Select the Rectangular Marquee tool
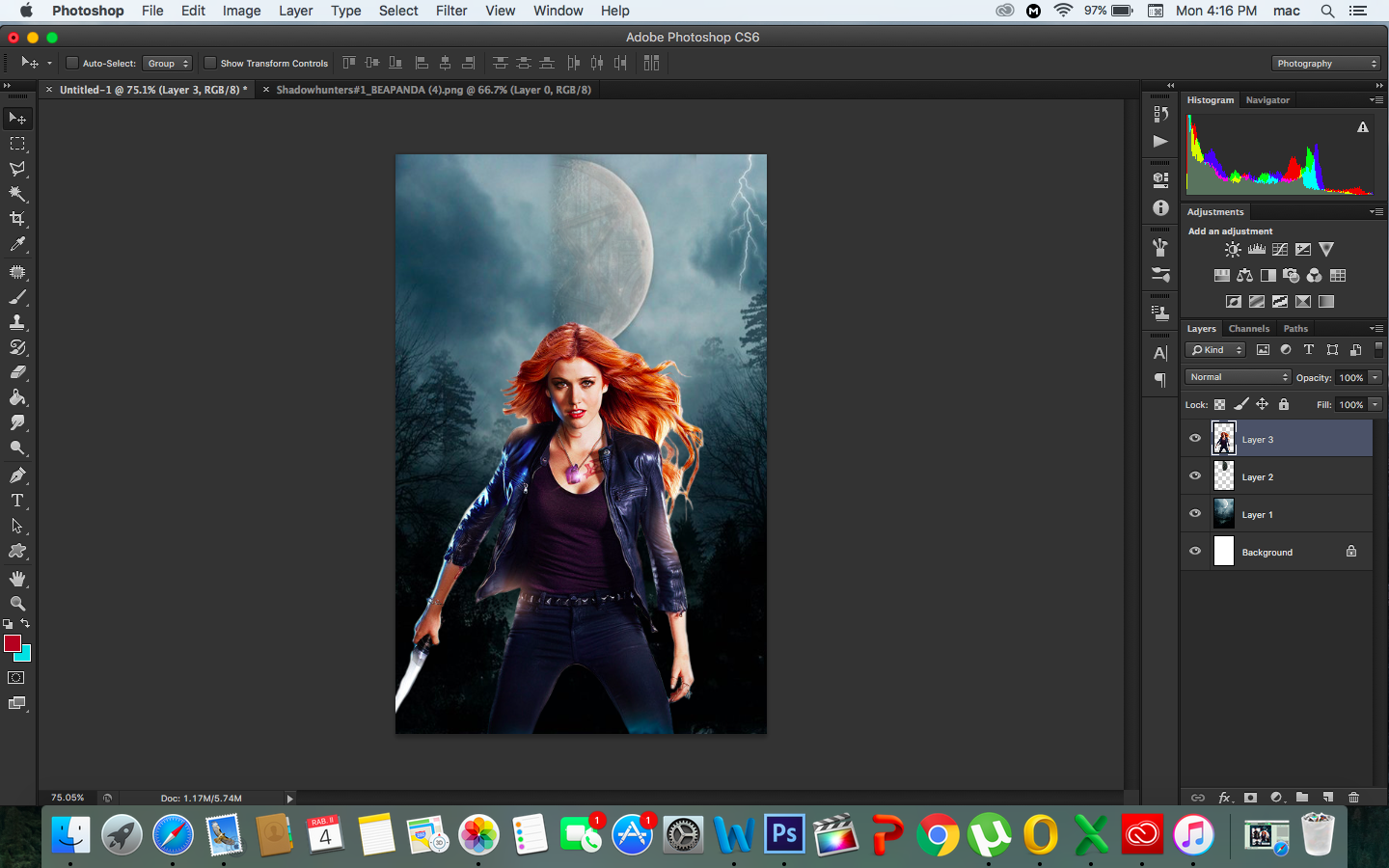 click(x=17, y=143)
